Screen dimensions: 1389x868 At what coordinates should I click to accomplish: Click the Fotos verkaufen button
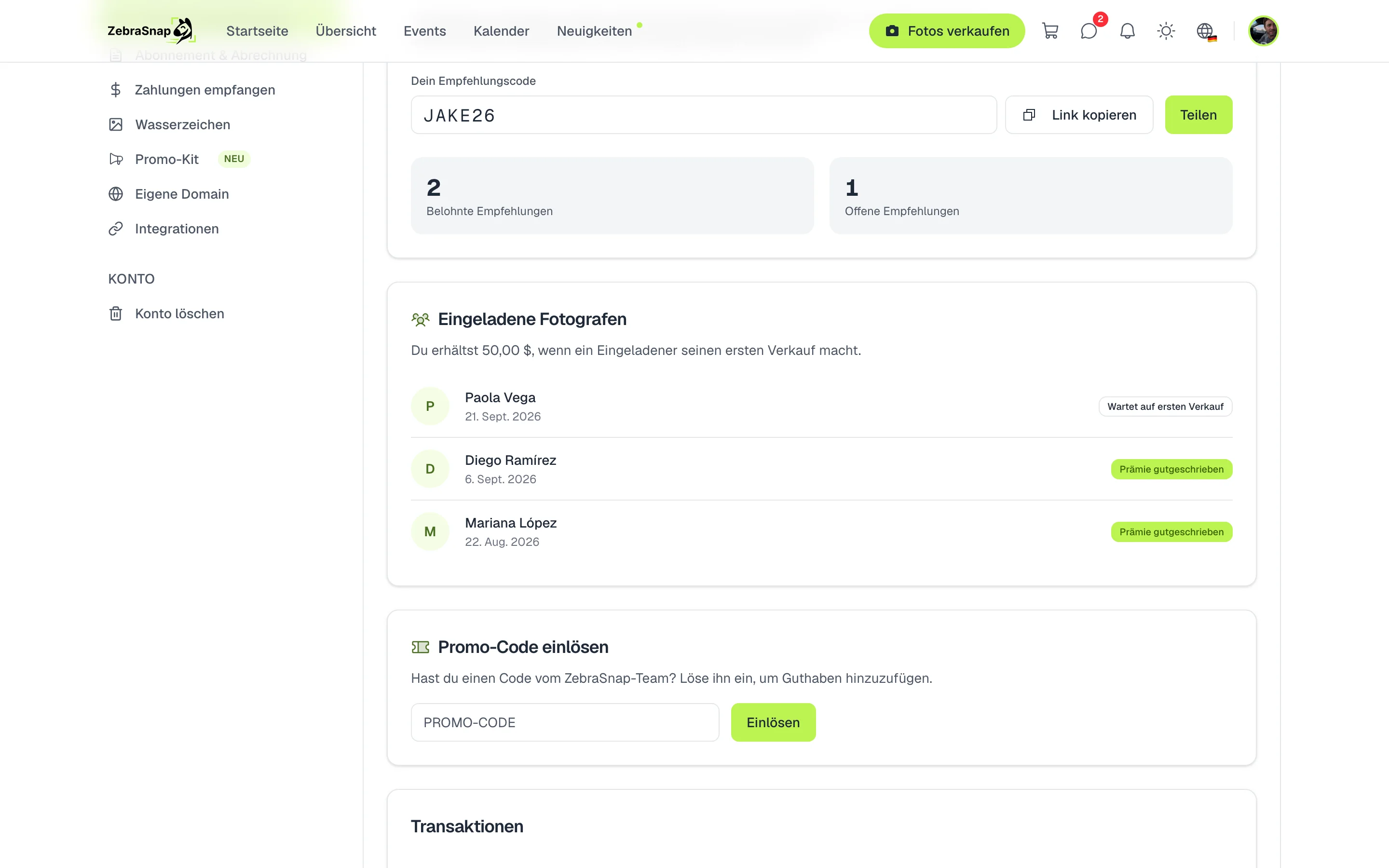pyautogui.click(x=946, y=31)
